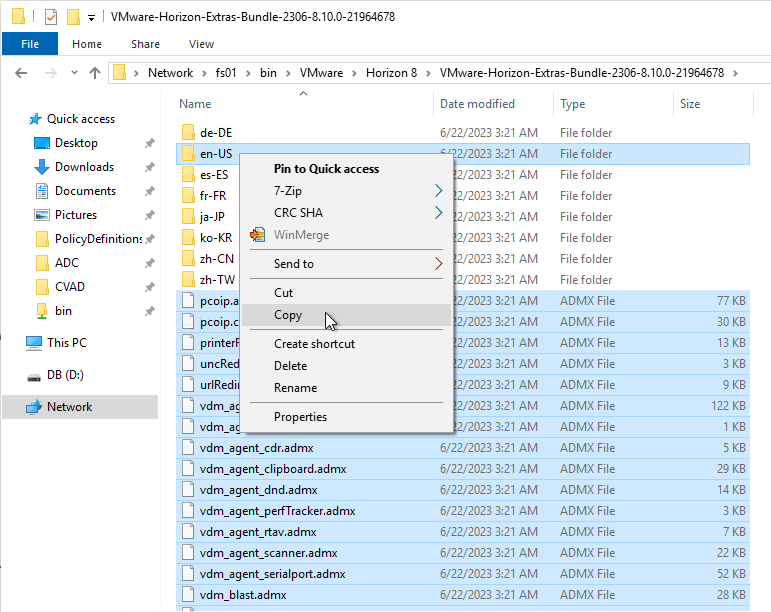Sort by the Type column header
The width and height of the screenshot is (771, 612).
pos(572,104)
